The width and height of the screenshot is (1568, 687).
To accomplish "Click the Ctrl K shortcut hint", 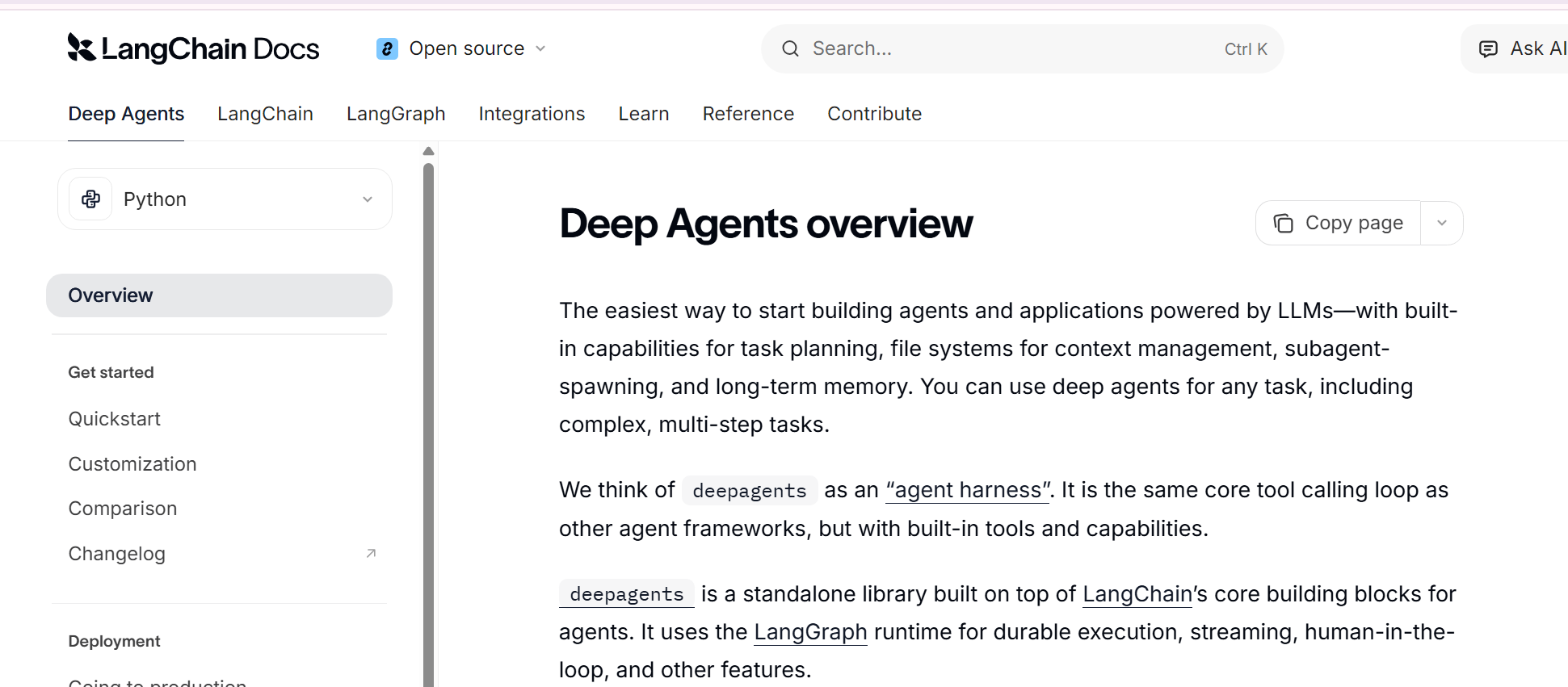I will point(1246,49).
